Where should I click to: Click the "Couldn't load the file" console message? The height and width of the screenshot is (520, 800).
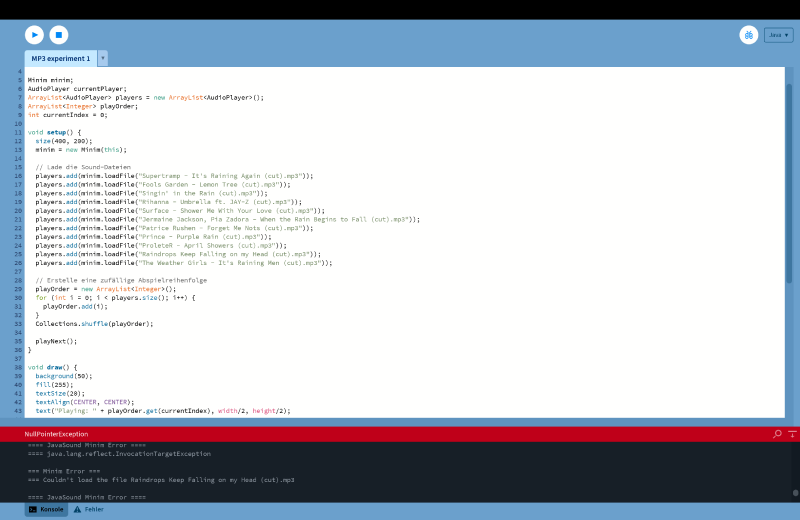pos(160,480)
